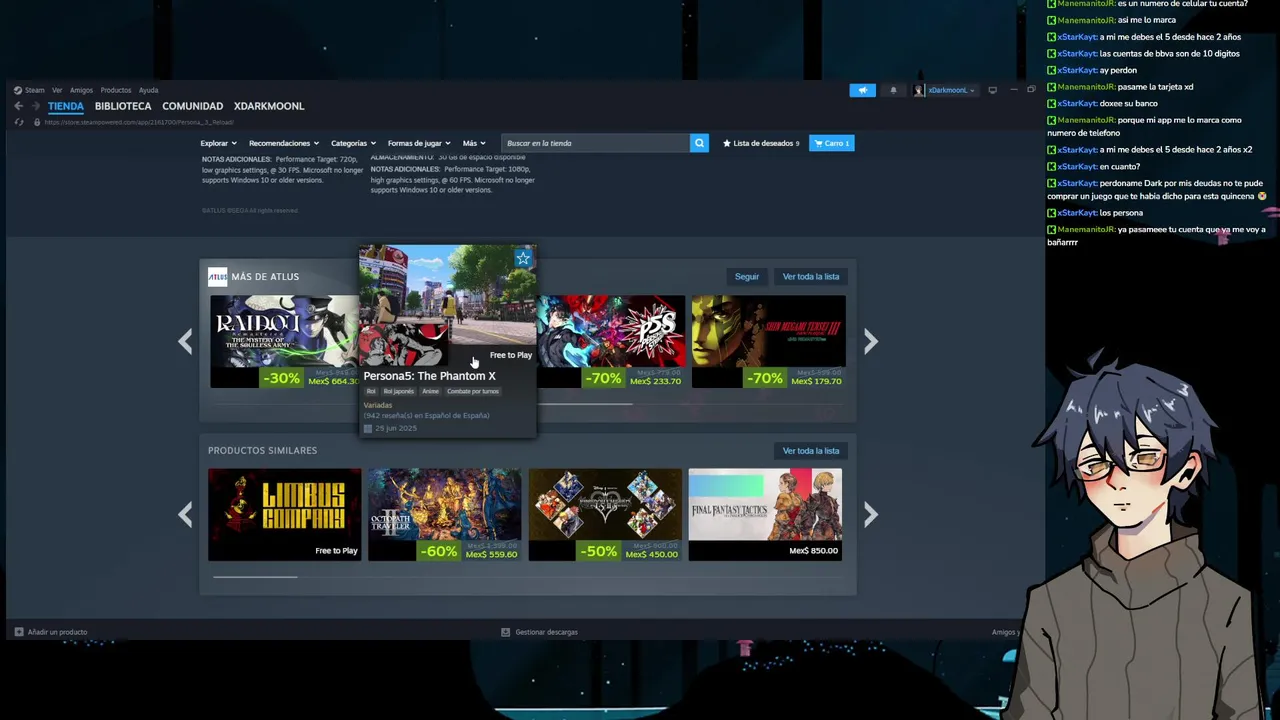The height and width of the screenshot is (720, 1280).
Task: Open the Ver menu
Action: pyautogui.click(x=57, y=90)
